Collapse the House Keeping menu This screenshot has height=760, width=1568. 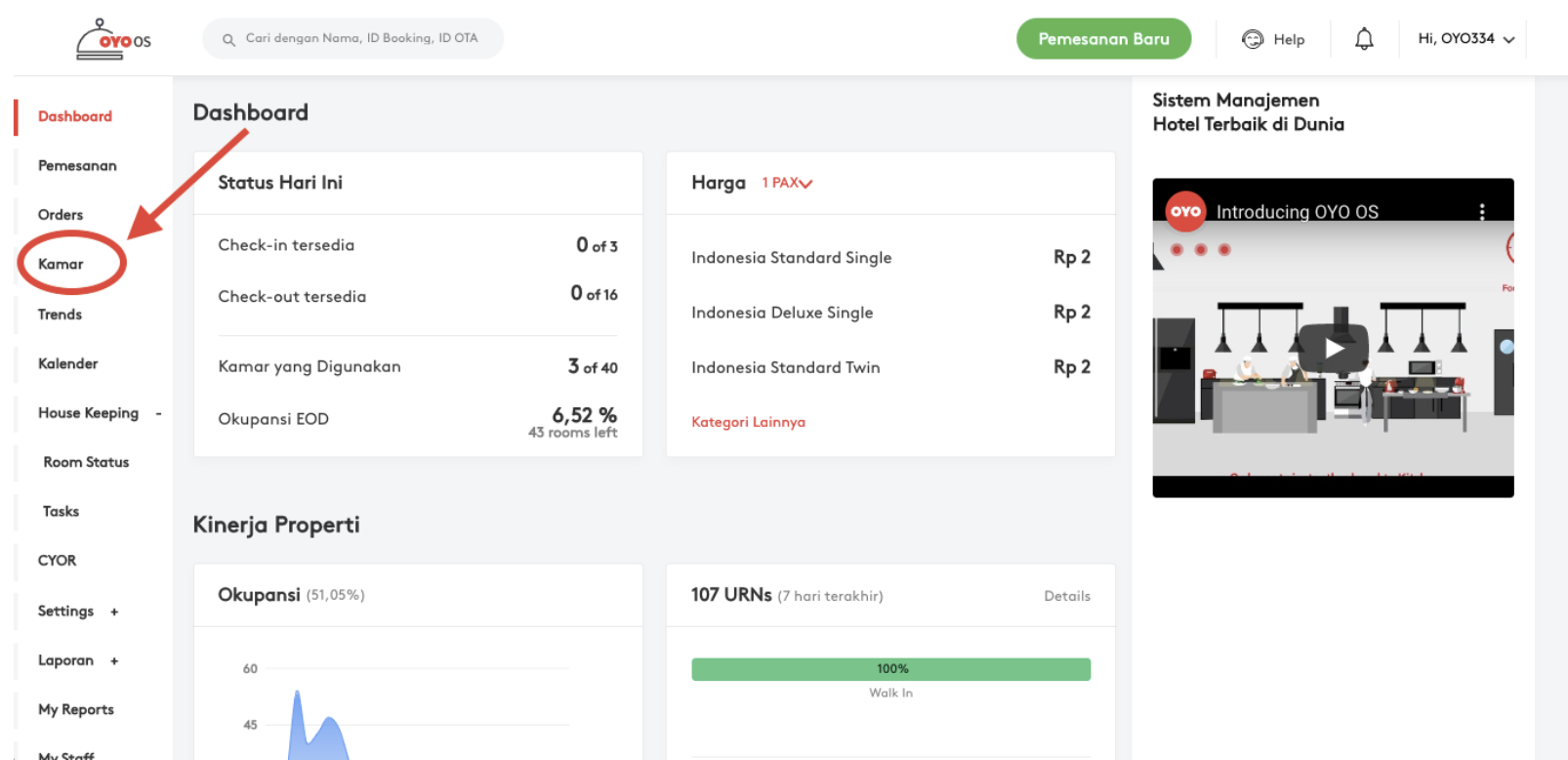(x=158, y=413)
